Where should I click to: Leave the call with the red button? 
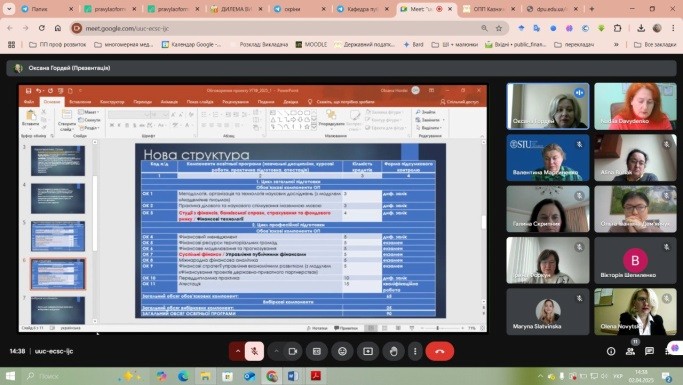click(x=440, y=351)
